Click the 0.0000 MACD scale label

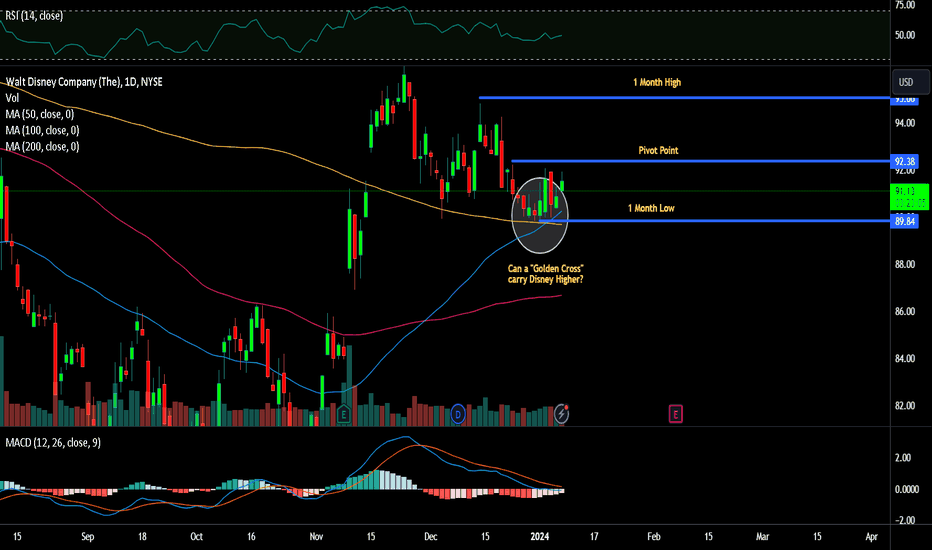coord(907,489)
